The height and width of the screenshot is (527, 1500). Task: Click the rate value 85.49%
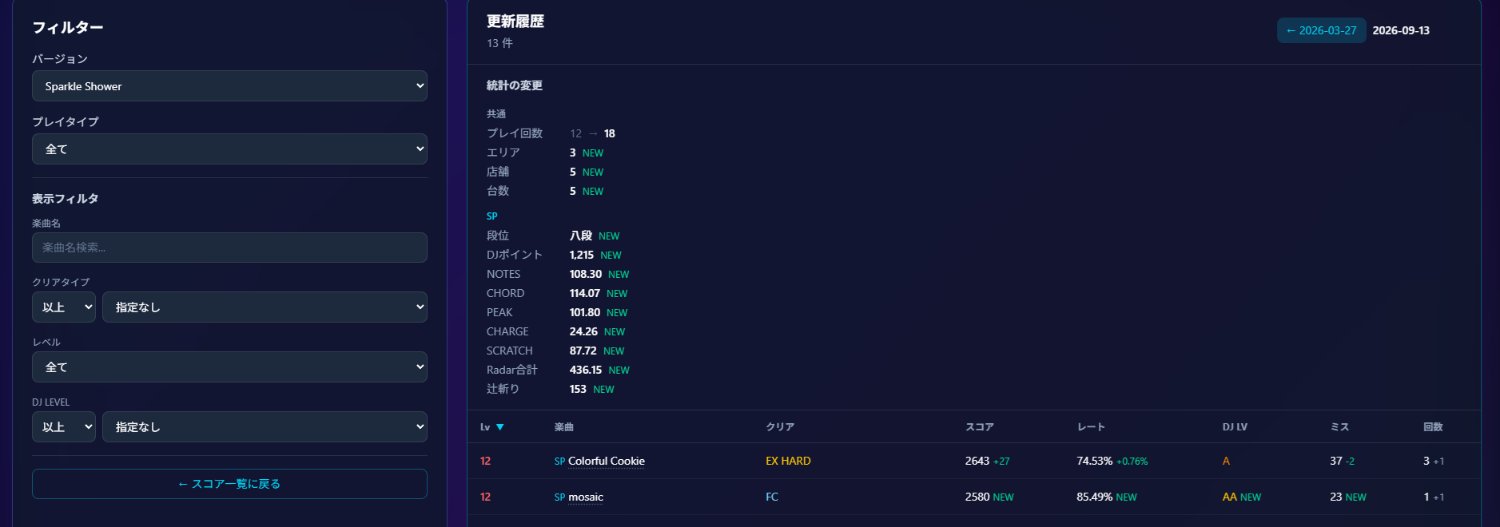(1095, 497)
